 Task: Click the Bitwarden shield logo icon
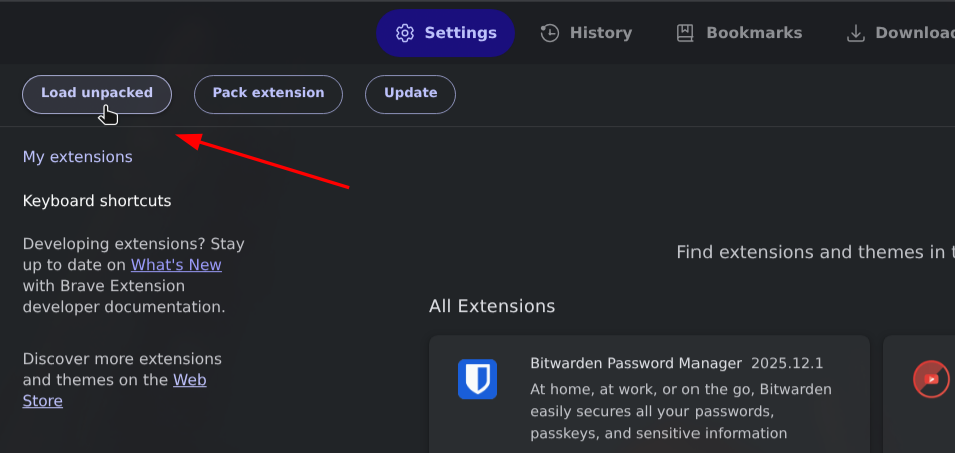[x=478, y=380]
